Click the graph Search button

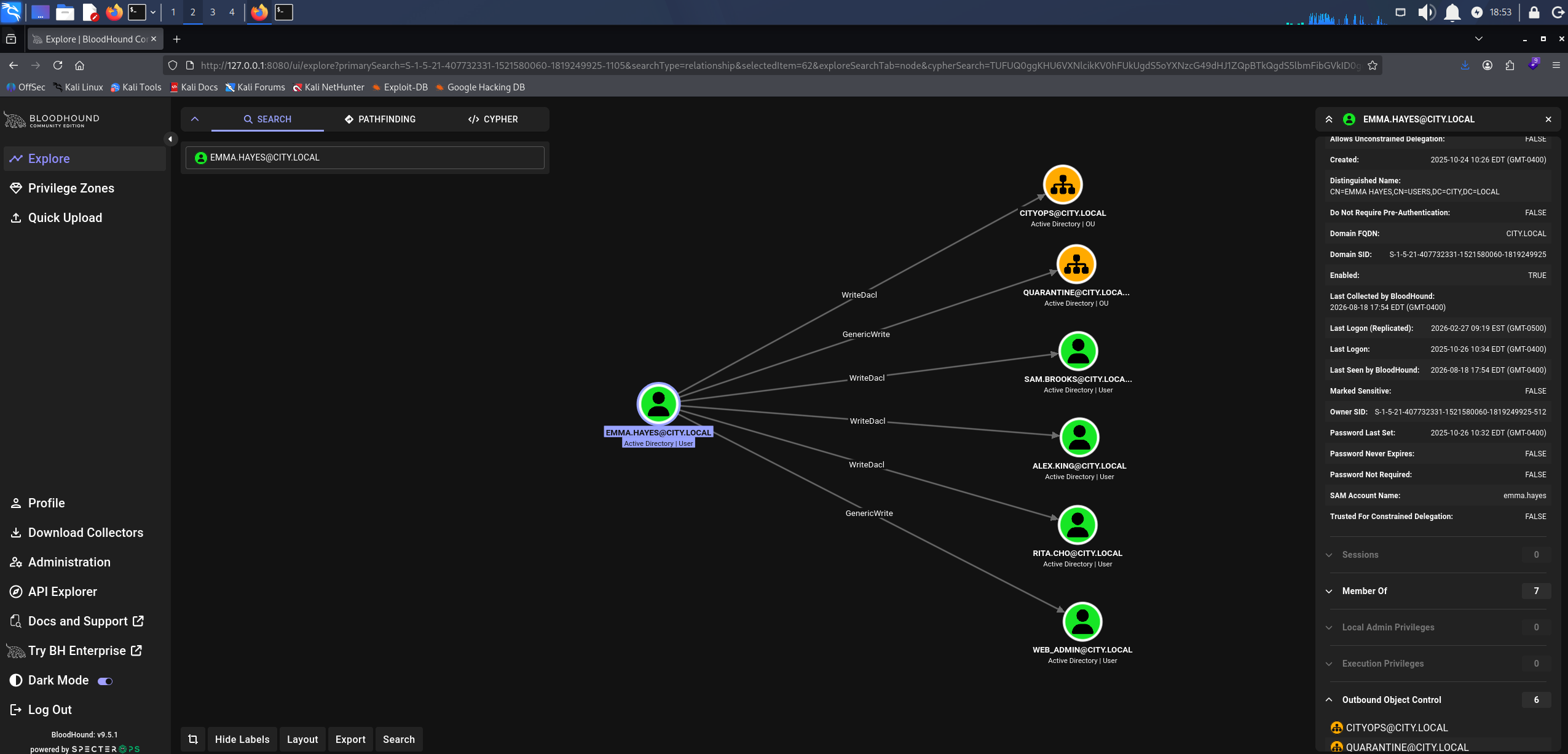[x=399, y=739]
